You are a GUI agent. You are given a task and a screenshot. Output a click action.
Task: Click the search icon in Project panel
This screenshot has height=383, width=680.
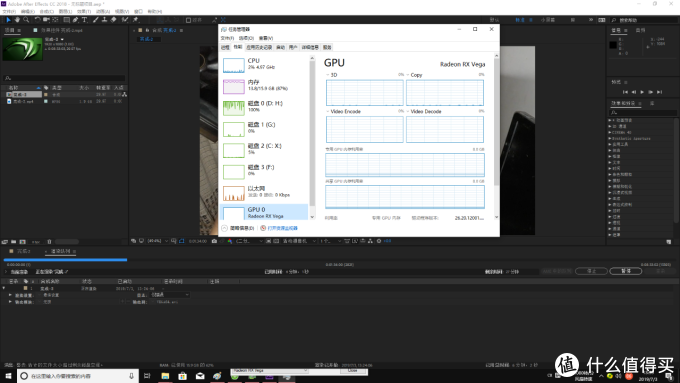pos(7,78)
